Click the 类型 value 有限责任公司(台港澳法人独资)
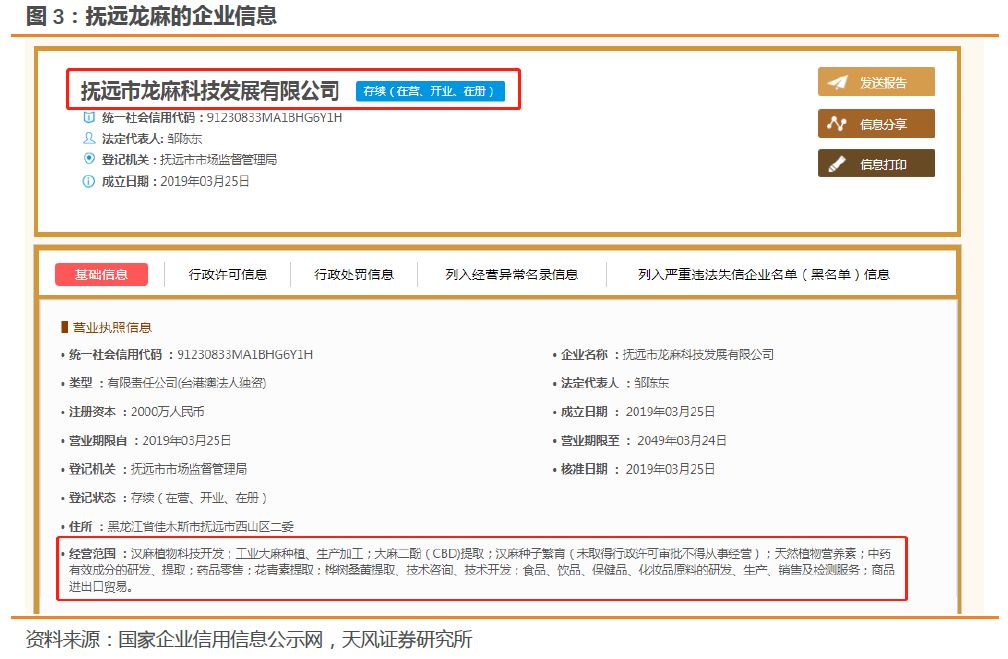This screenshot has width=1008, height=659. point(187,383)
